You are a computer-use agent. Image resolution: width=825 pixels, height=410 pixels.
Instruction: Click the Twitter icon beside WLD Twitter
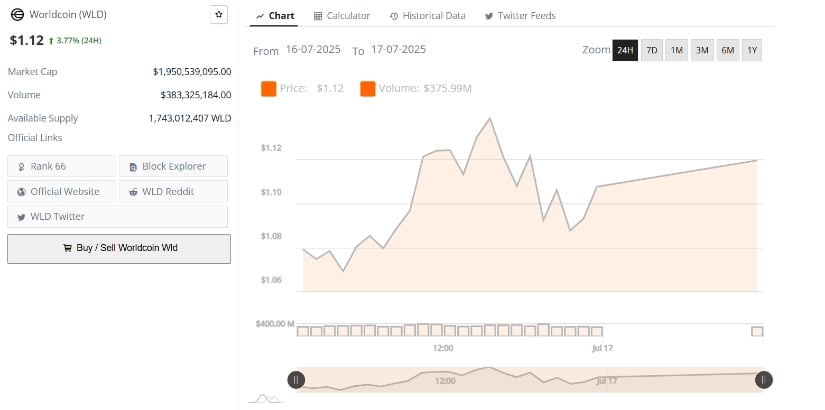click(x=22, y=217)
